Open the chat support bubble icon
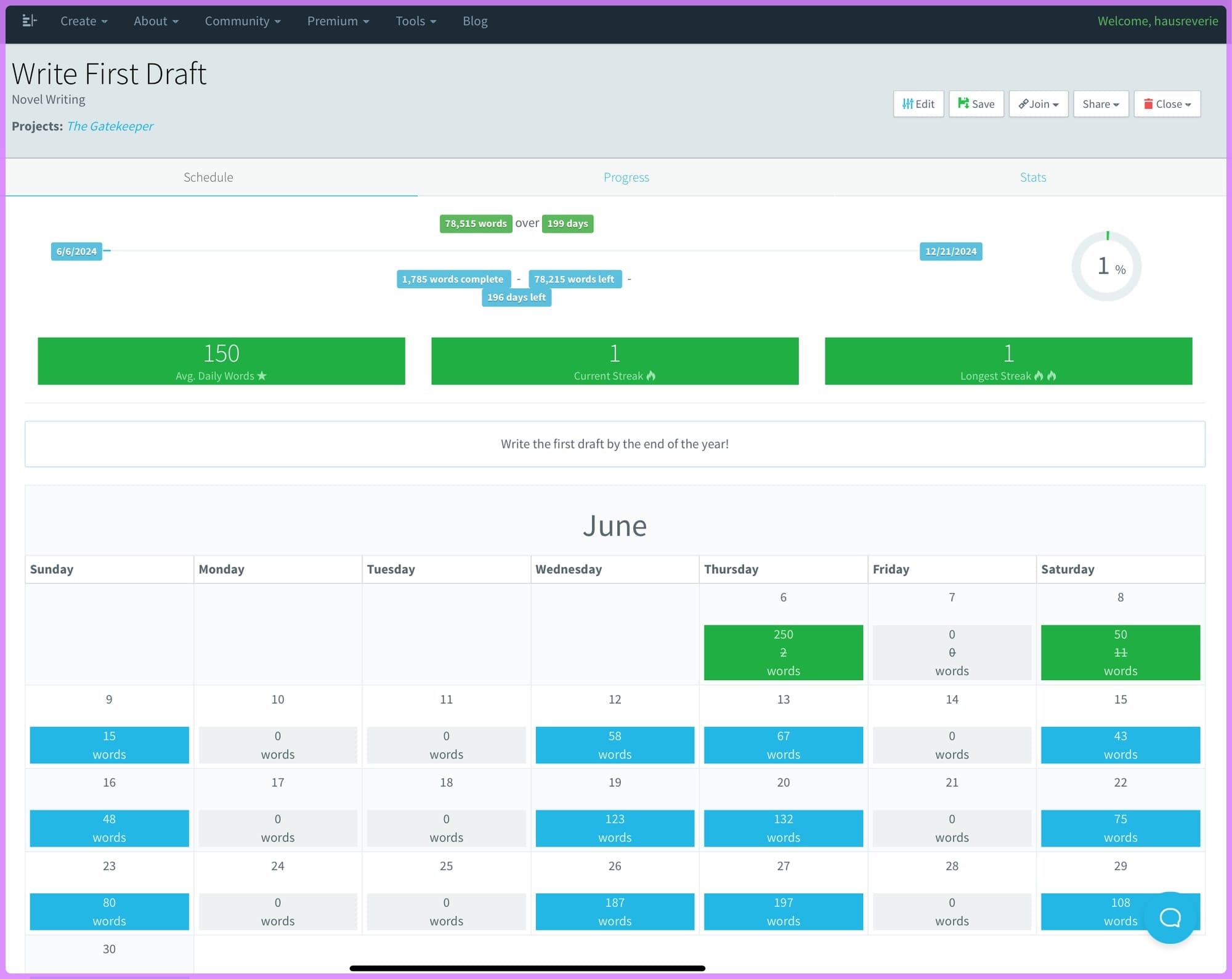1232x979 pixels. (1170, 917)
